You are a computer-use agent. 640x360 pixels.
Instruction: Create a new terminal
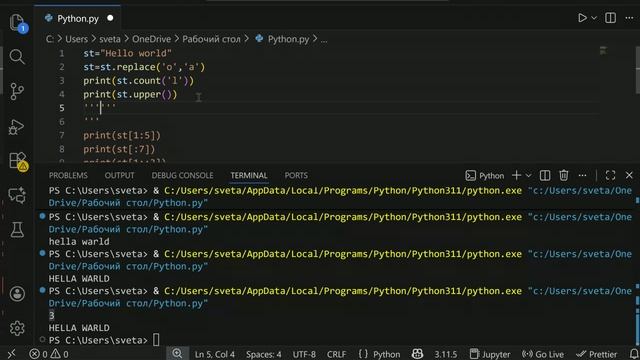(x=516, y=176)
